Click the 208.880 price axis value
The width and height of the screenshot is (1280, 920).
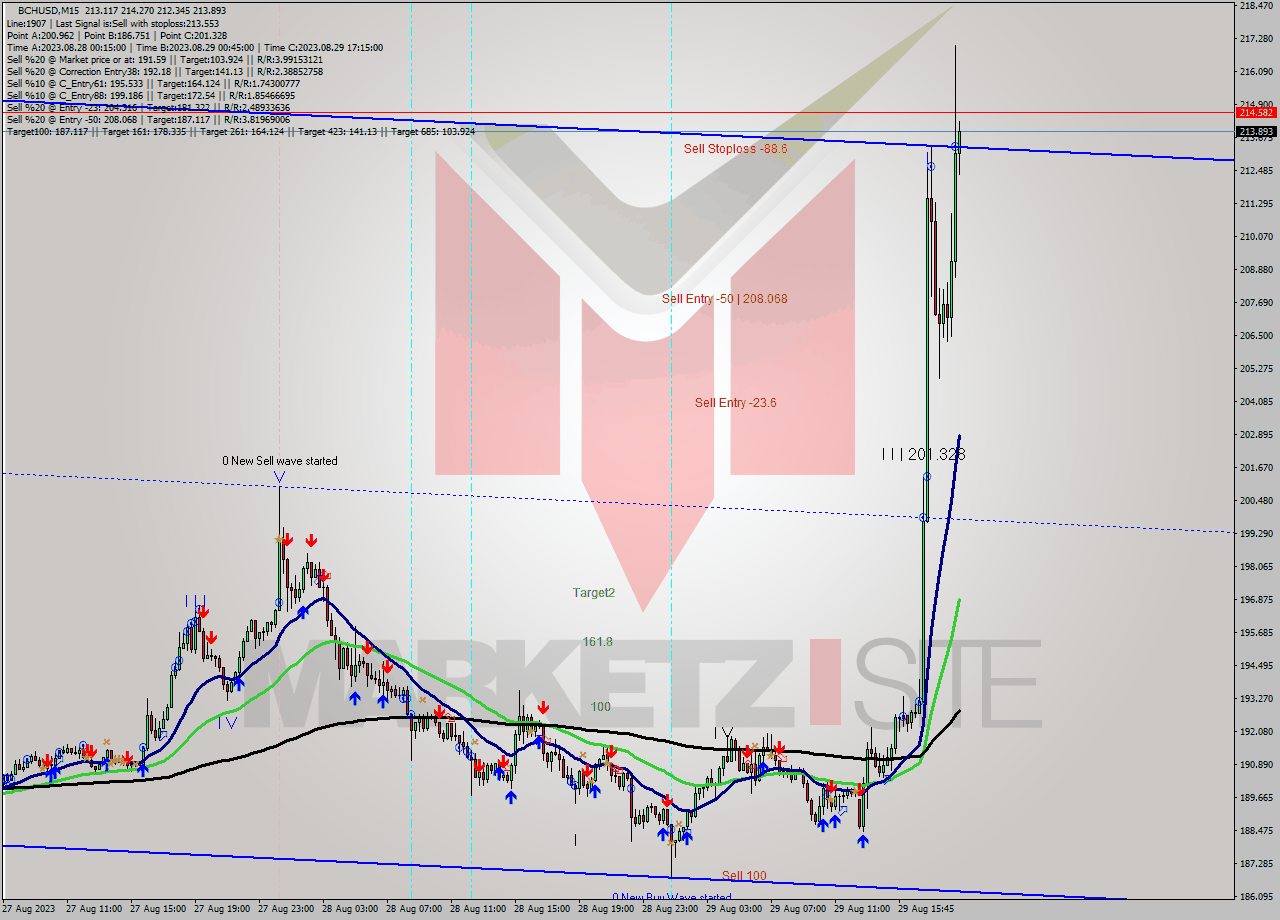pyautogui.click(x=1256, y=270)
